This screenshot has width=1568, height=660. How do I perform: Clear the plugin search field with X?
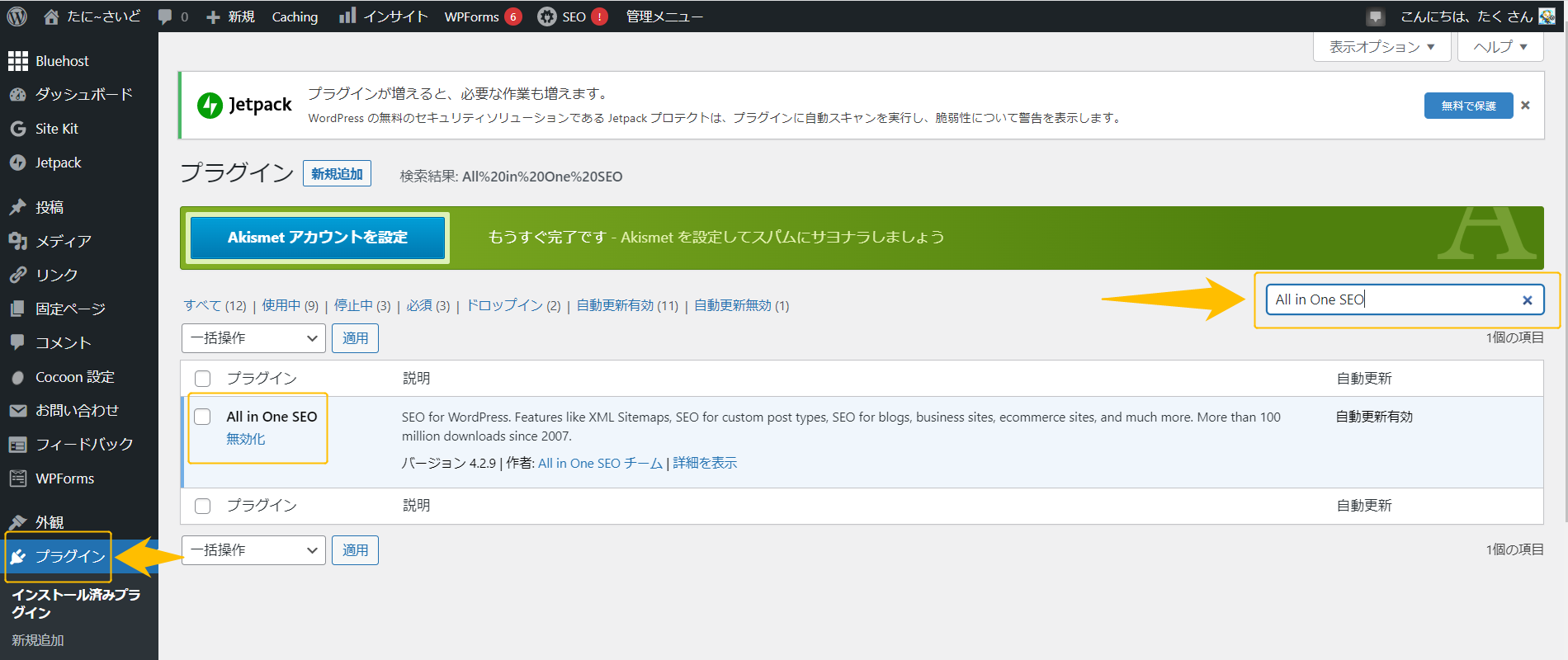tap(1528, 300)
